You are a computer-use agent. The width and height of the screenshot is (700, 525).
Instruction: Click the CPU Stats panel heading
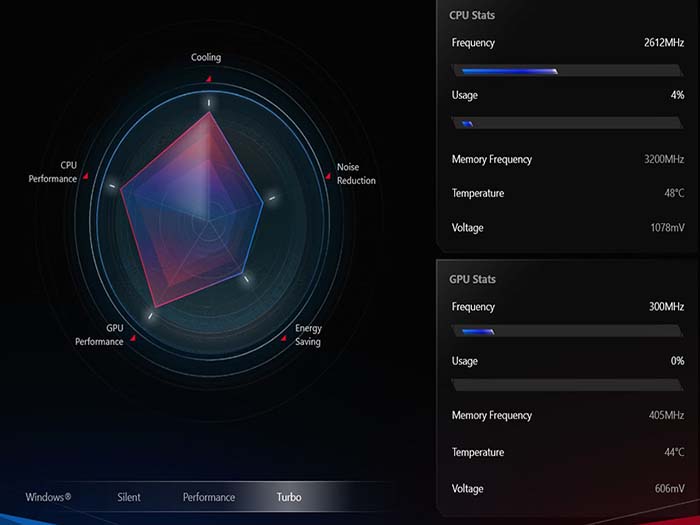pyautogui.click(x=472, y=15)
